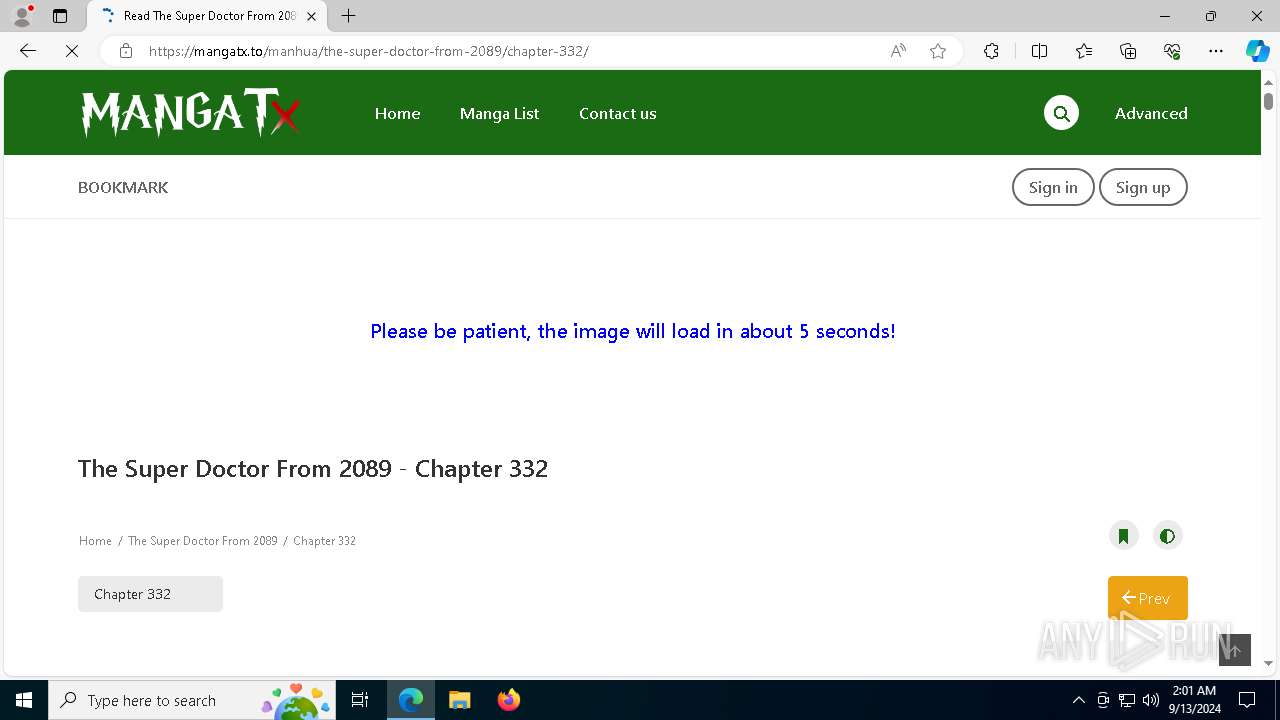Open the browser profile avatar
This screenshot has height=720, width=1280.
tap(22, 16)
